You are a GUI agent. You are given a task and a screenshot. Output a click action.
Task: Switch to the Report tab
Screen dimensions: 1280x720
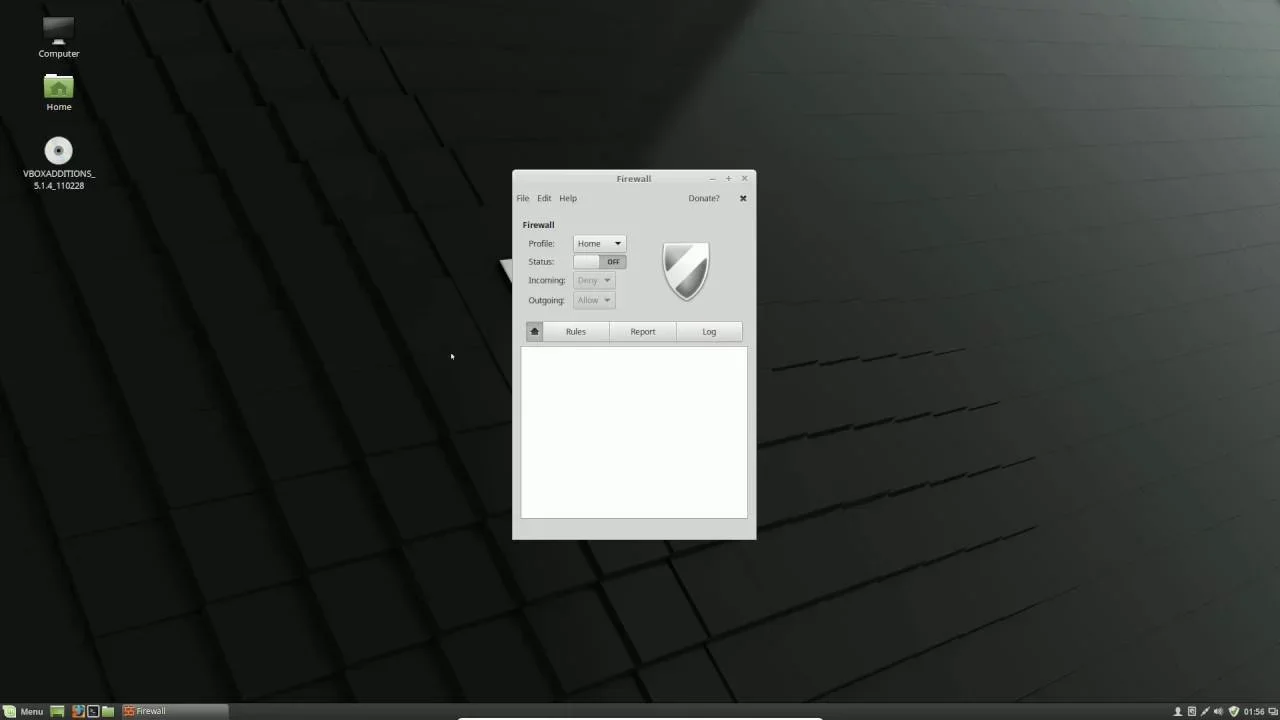643,332
